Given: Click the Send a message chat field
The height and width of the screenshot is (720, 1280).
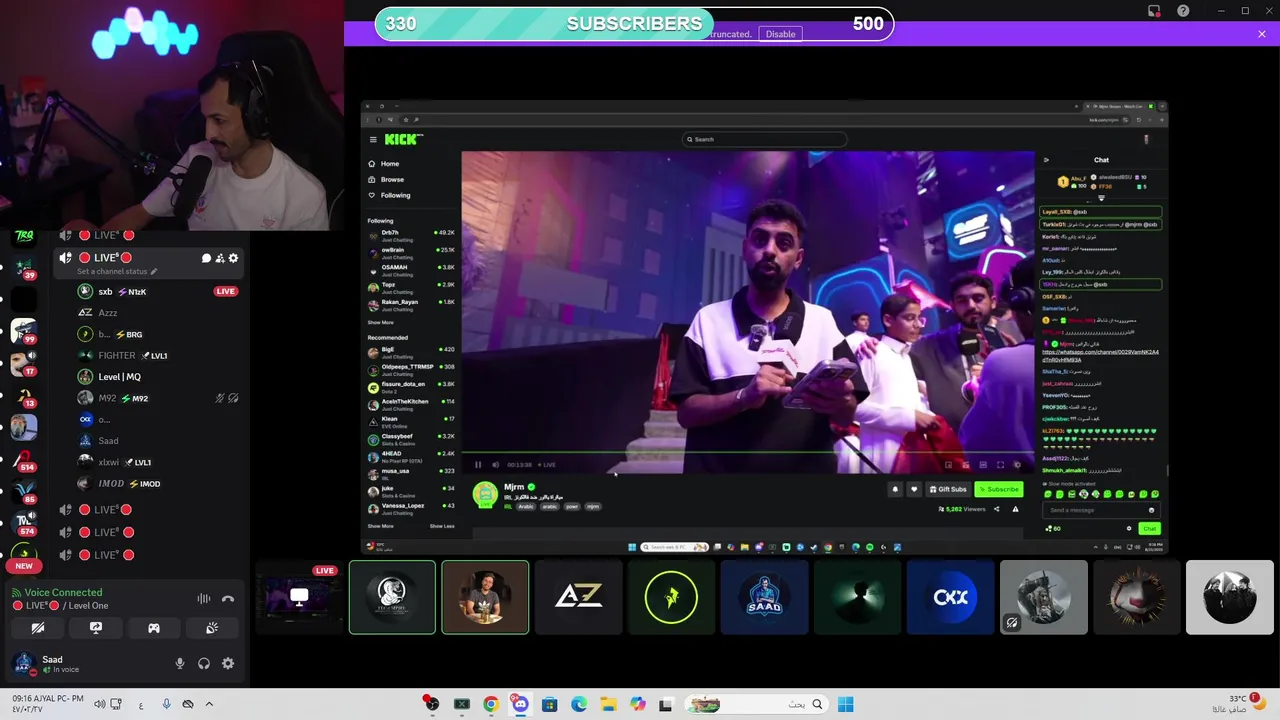Looking at the screenshot, I should point(1100,510).
